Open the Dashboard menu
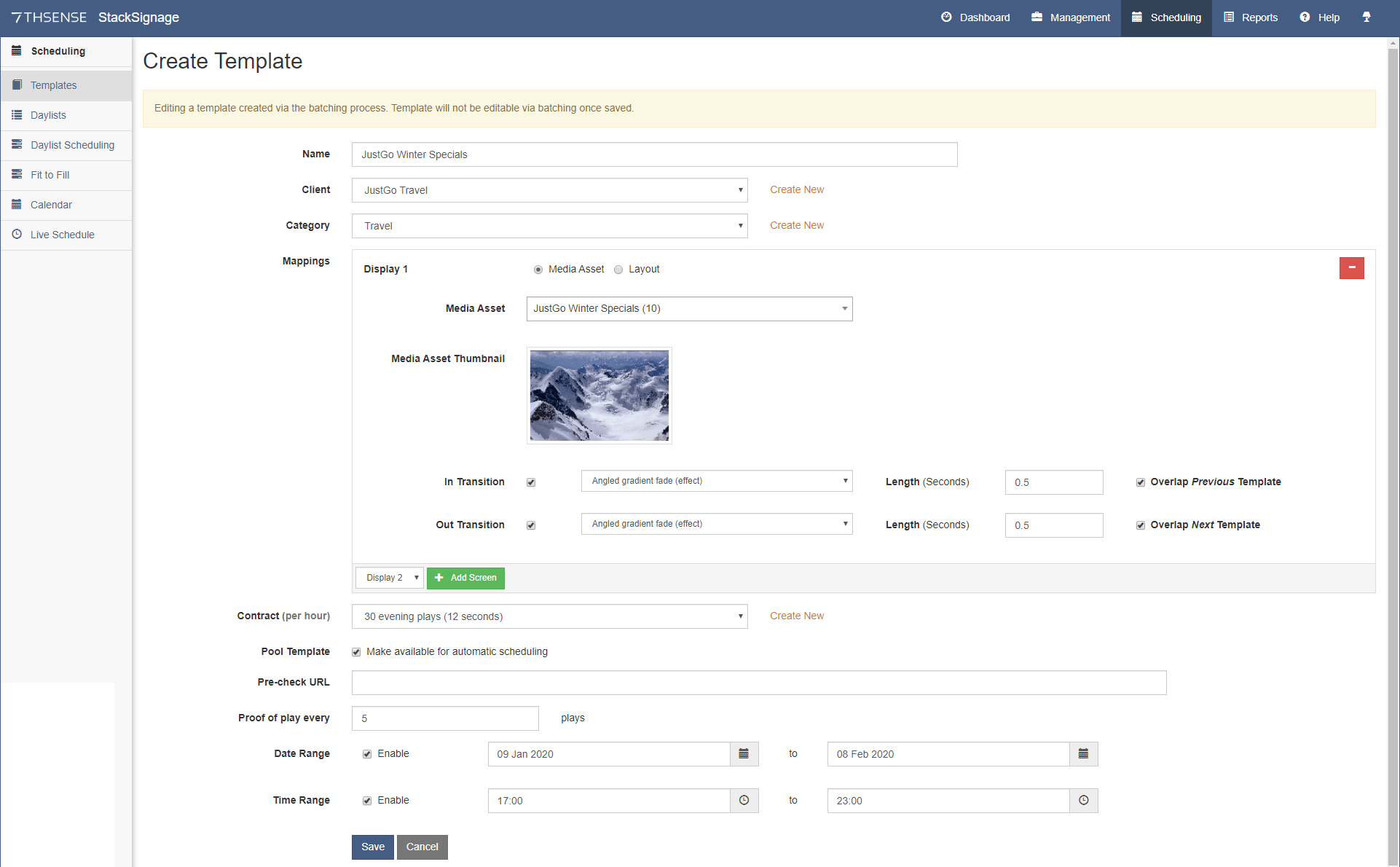 pyautogui.click(x=975, y=17)
